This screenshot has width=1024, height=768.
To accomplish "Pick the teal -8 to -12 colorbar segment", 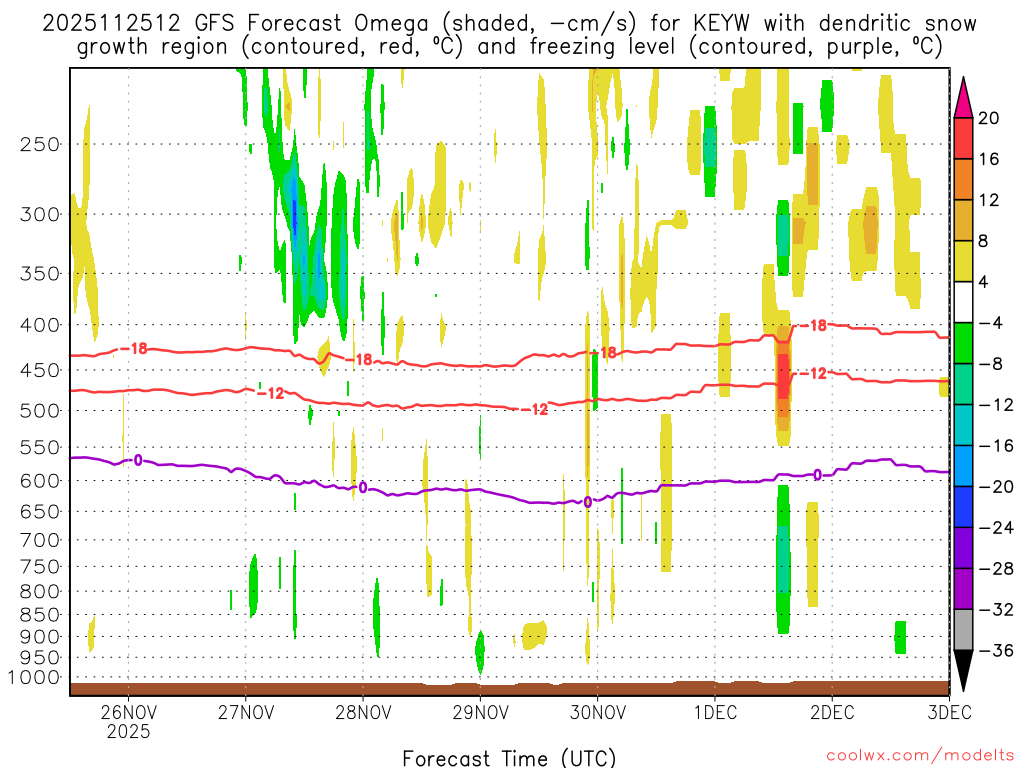I will tap(963, 384).
